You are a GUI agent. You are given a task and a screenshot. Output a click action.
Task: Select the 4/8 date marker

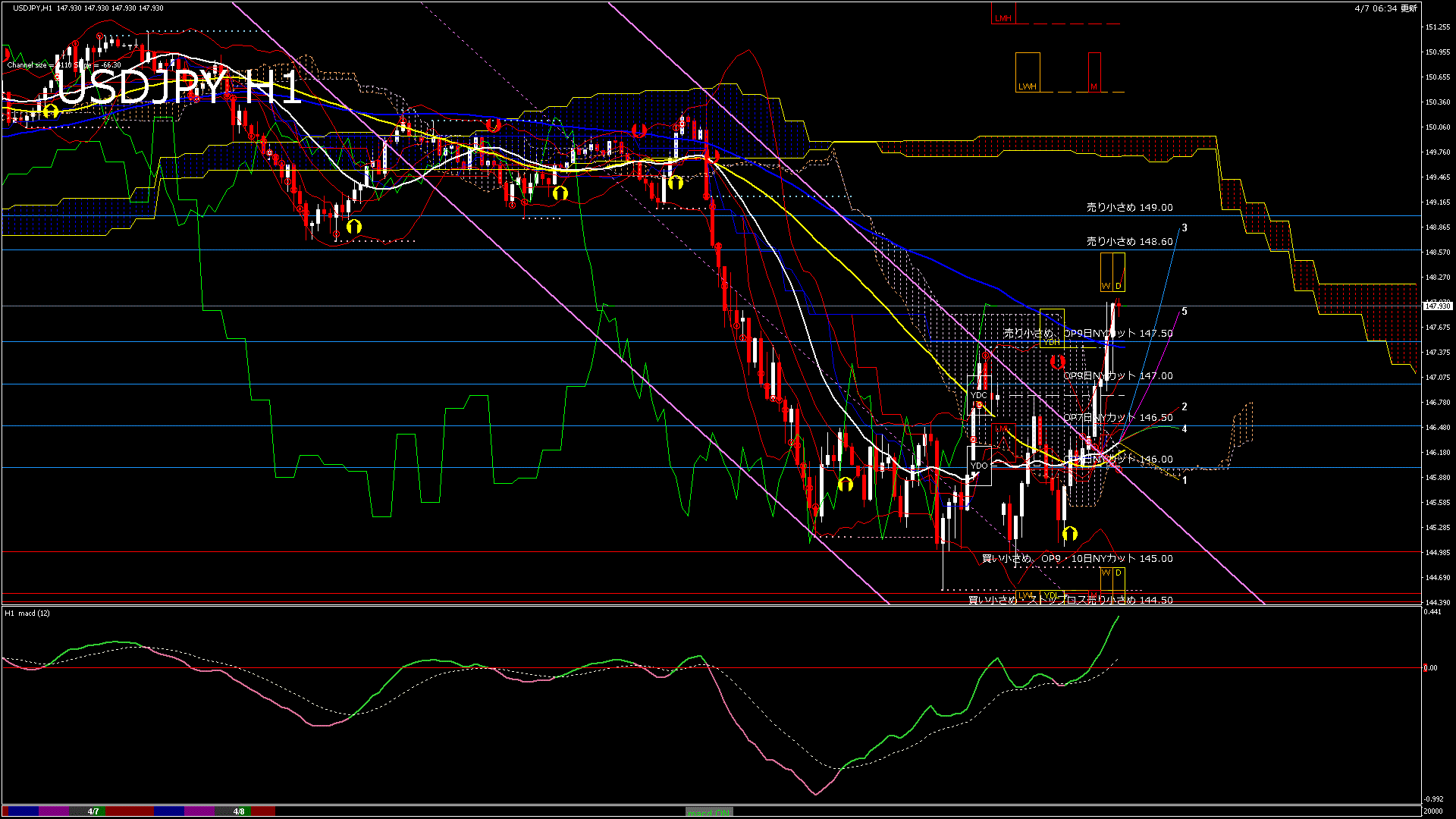pos(239,811)
